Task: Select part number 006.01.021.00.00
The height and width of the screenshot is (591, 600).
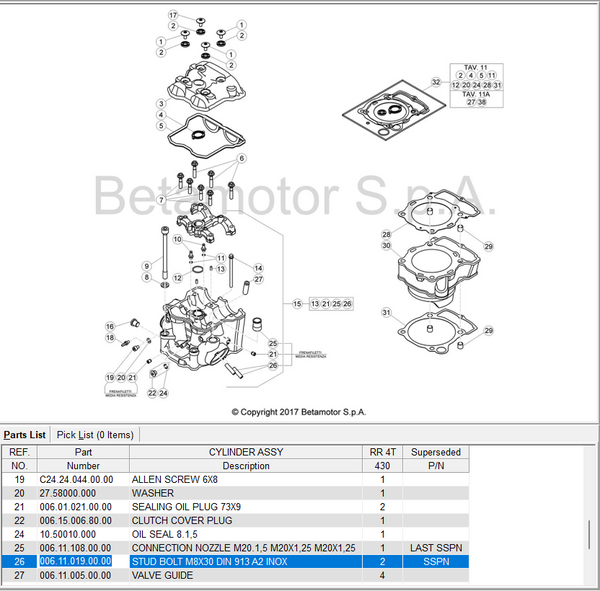Action: point(75,507)
